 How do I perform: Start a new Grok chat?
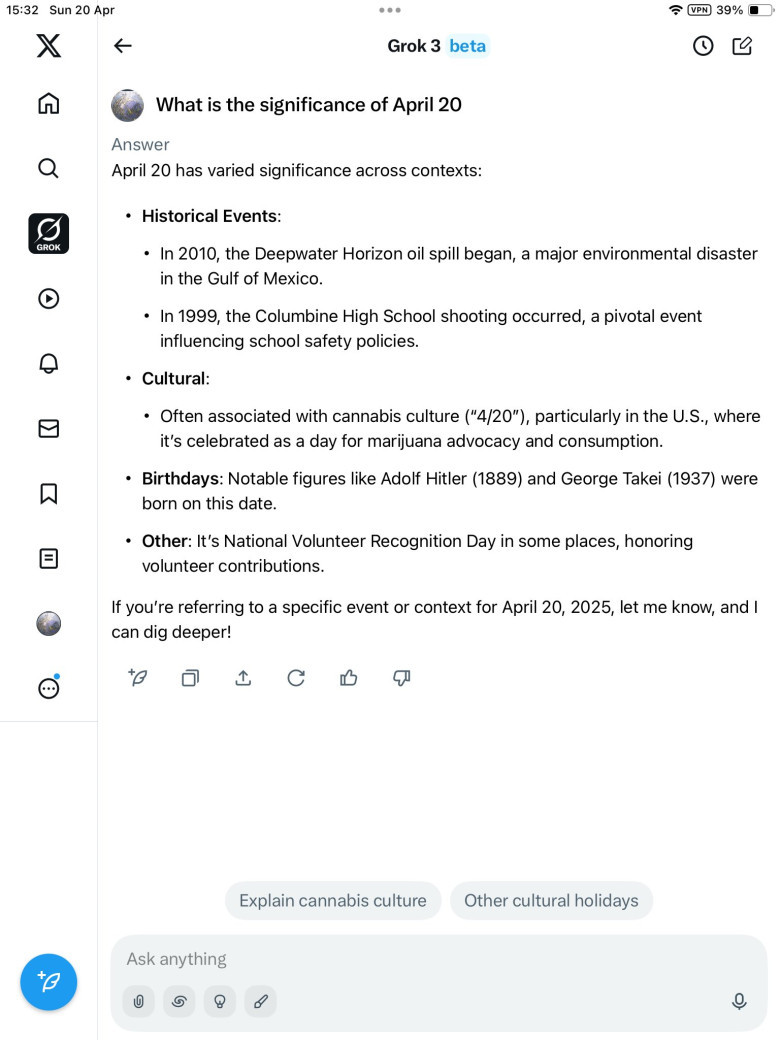point(742,46)
